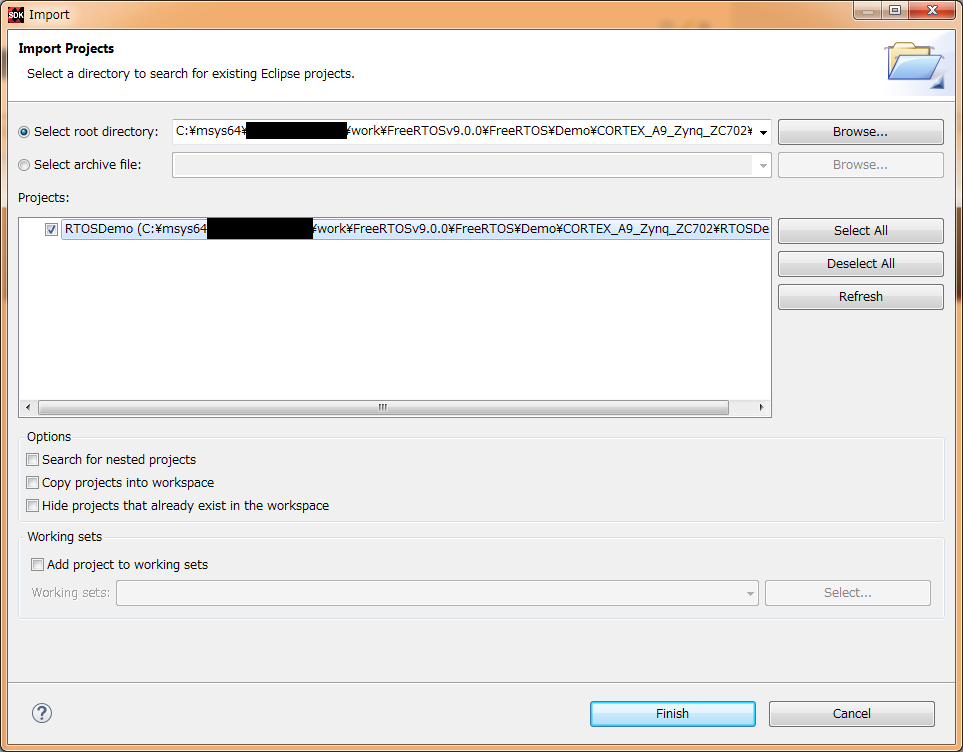Screen dimensions: 963x752
Task: Click Refresh projects button
Action: click(860, 297)
